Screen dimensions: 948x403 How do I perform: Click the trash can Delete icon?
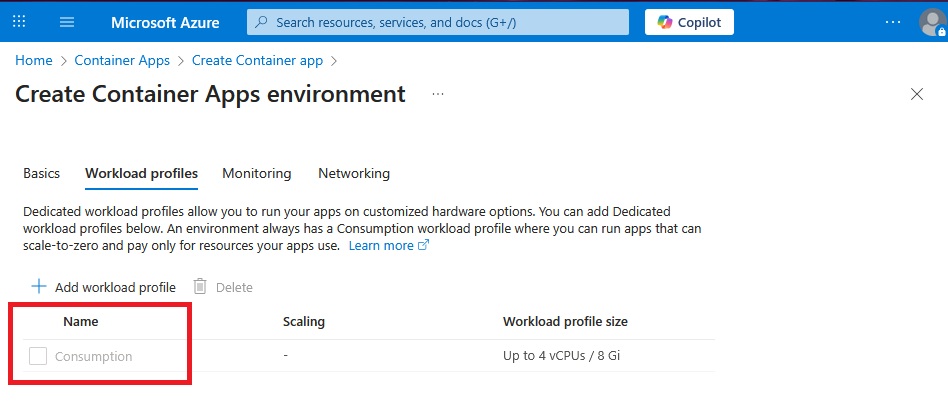200,286
